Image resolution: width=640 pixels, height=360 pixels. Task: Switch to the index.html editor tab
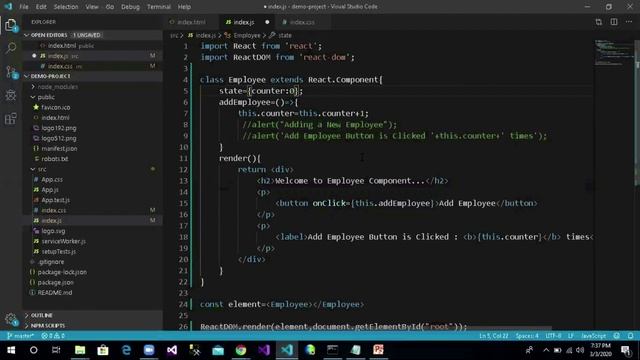click(x=191, y=22)
